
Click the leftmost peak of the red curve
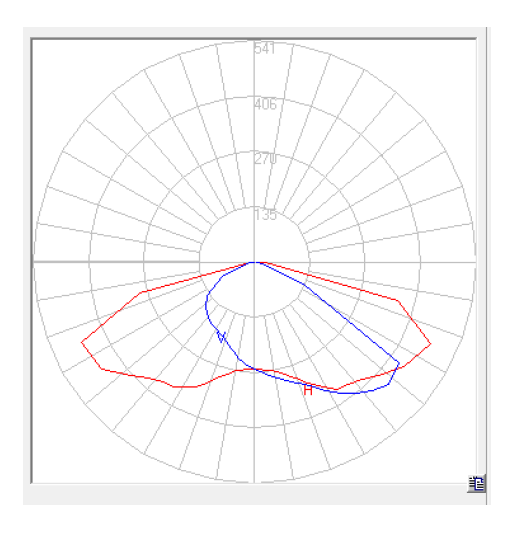click(x=81, y=342)
